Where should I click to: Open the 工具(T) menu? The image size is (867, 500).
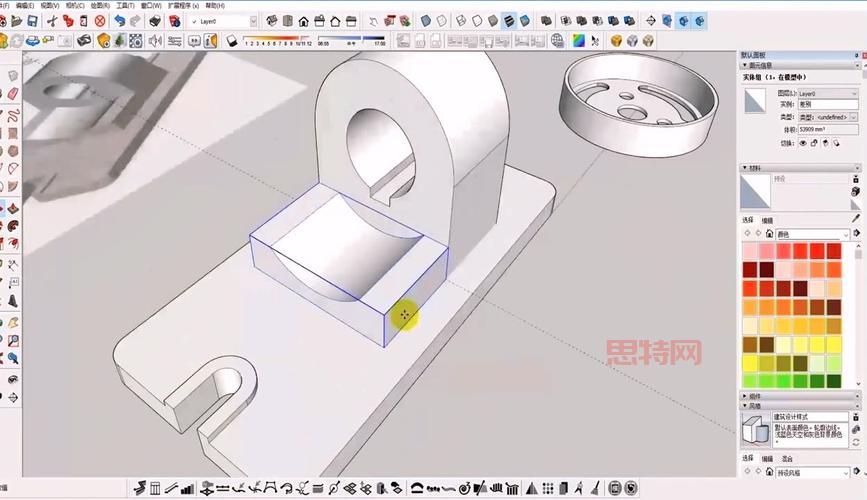(x=124, y=5)
